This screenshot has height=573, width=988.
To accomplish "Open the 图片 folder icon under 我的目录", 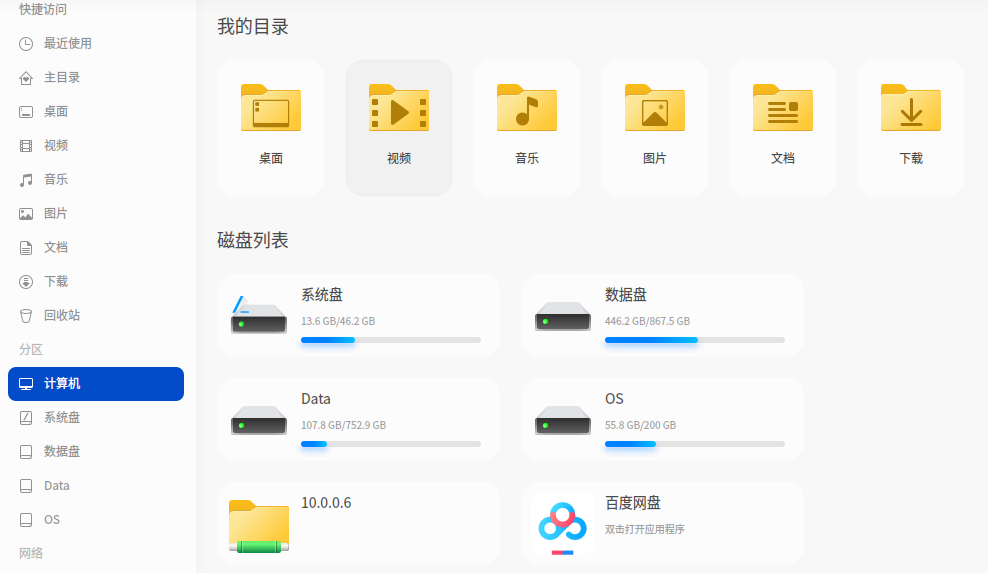I will click(655, 108).
